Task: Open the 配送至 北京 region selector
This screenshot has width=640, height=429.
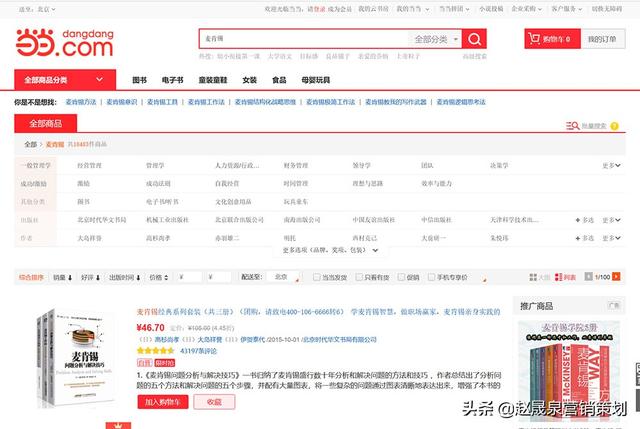Action: click(x=284, y=277)
